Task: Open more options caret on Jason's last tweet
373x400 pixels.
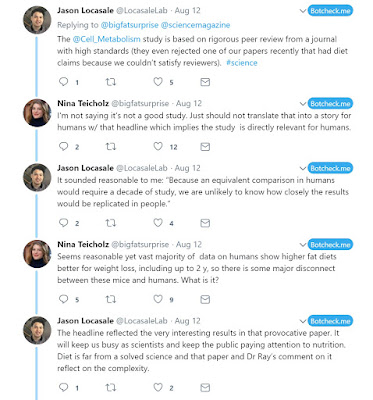Action: (x=303, y=321)
